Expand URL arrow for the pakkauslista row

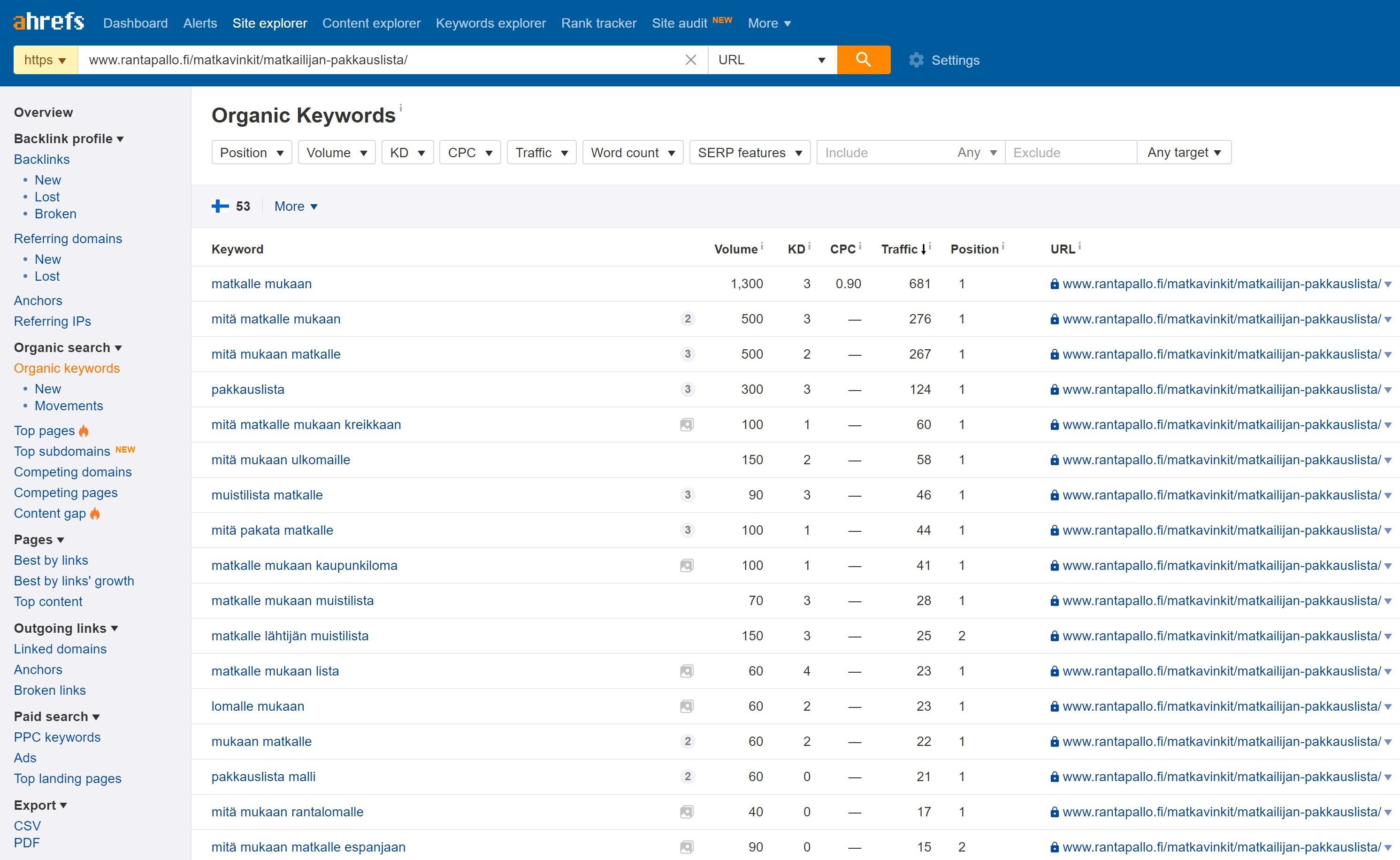[1387, 390]
